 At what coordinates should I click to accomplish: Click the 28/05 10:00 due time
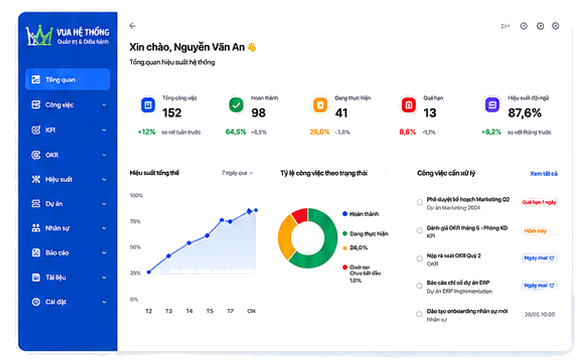[x=539, y=314]
